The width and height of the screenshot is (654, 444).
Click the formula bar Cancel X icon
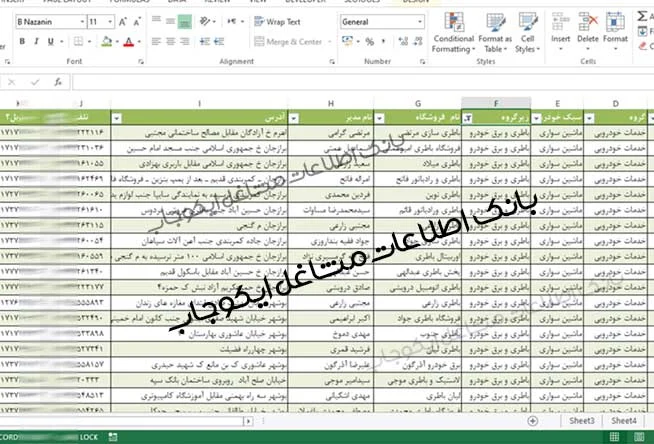click(11, 82)
